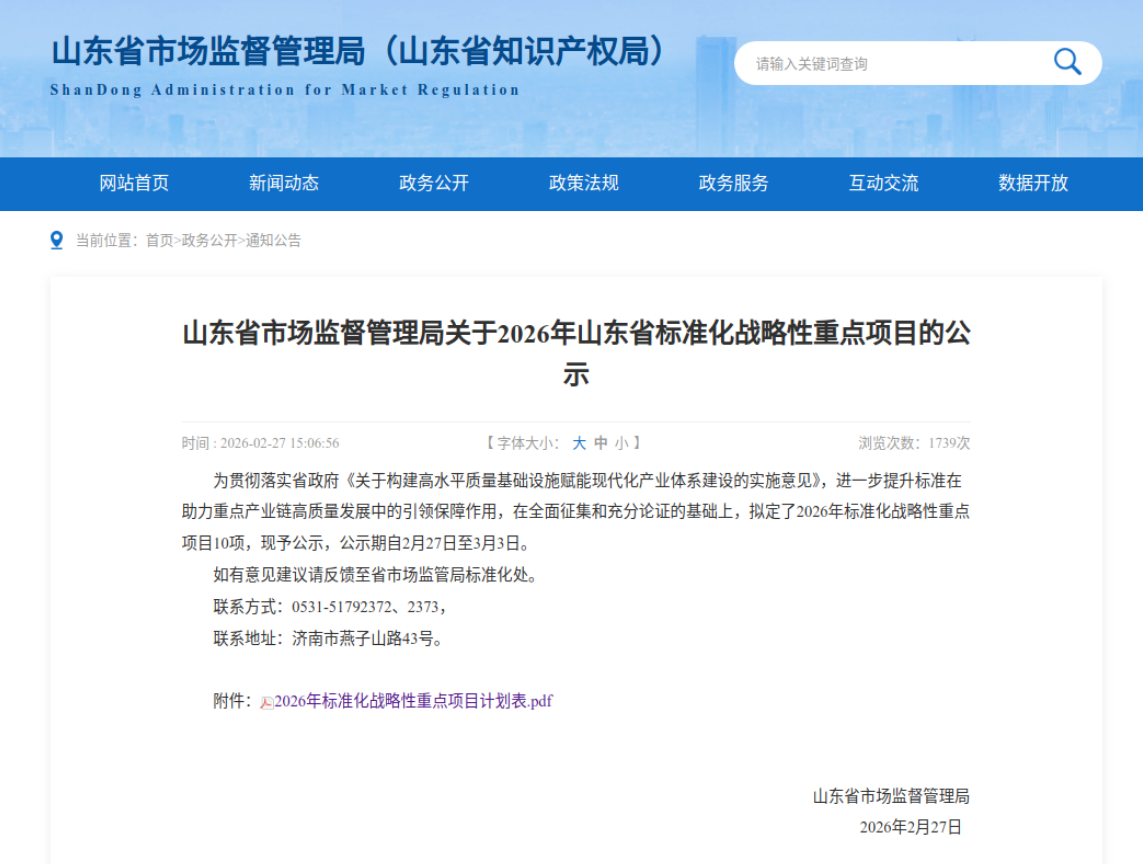1143x864 pixels.
Task: Select the 政务公开 menu tab
Action: click(x=434, y=183)
